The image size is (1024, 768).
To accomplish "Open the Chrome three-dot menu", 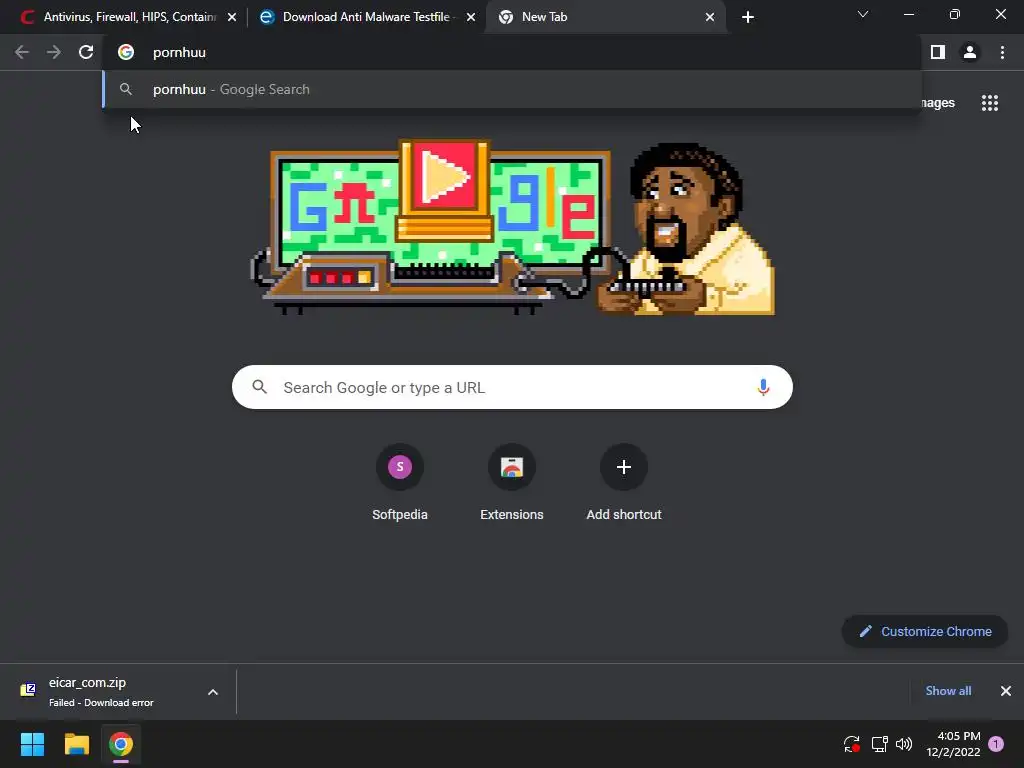I will [1002, 52].
